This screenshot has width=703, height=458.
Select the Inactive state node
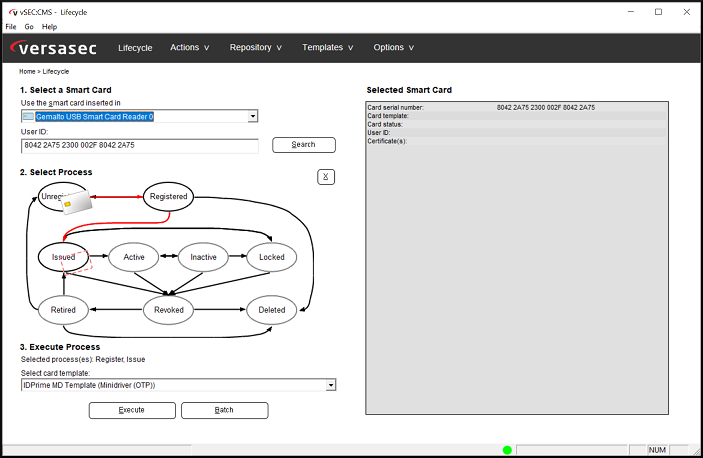pyautogui.click(x=203, y=257)
